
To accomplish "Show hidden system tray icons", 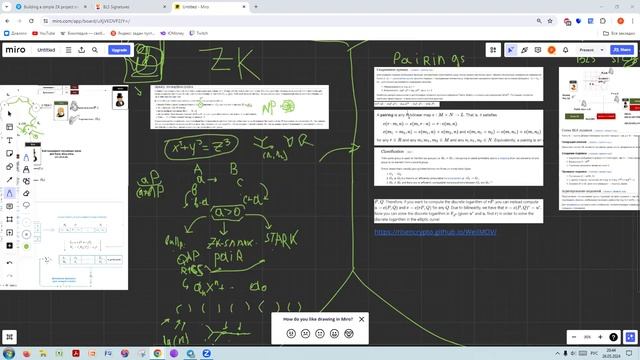I will pos(557,353).
